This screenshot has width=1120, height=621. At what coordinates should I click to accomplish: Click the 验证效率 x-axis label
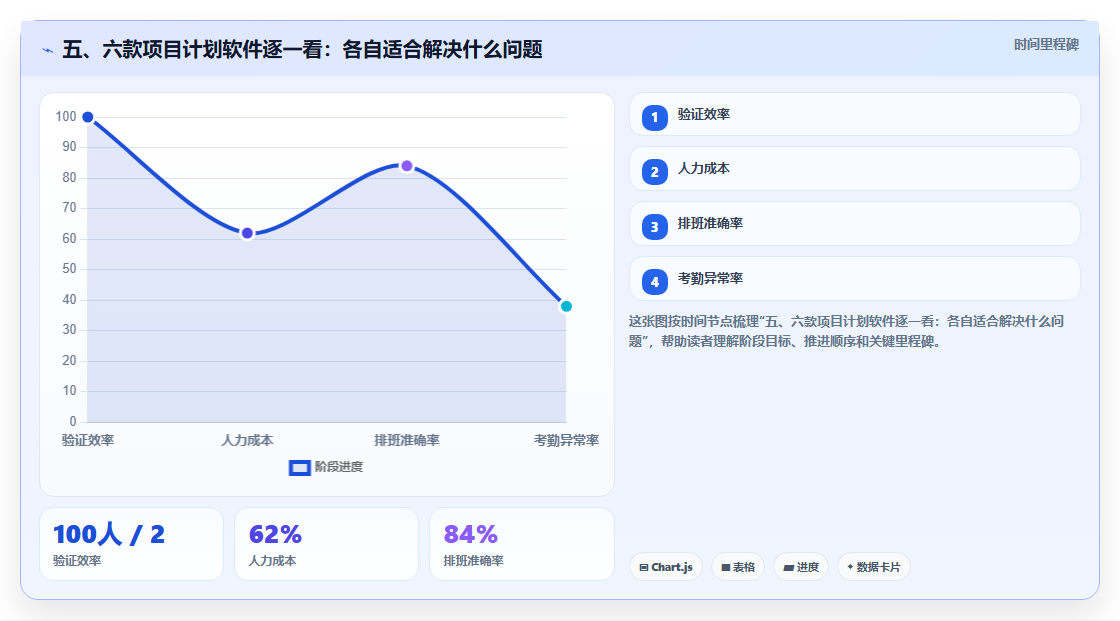[88, 440]
